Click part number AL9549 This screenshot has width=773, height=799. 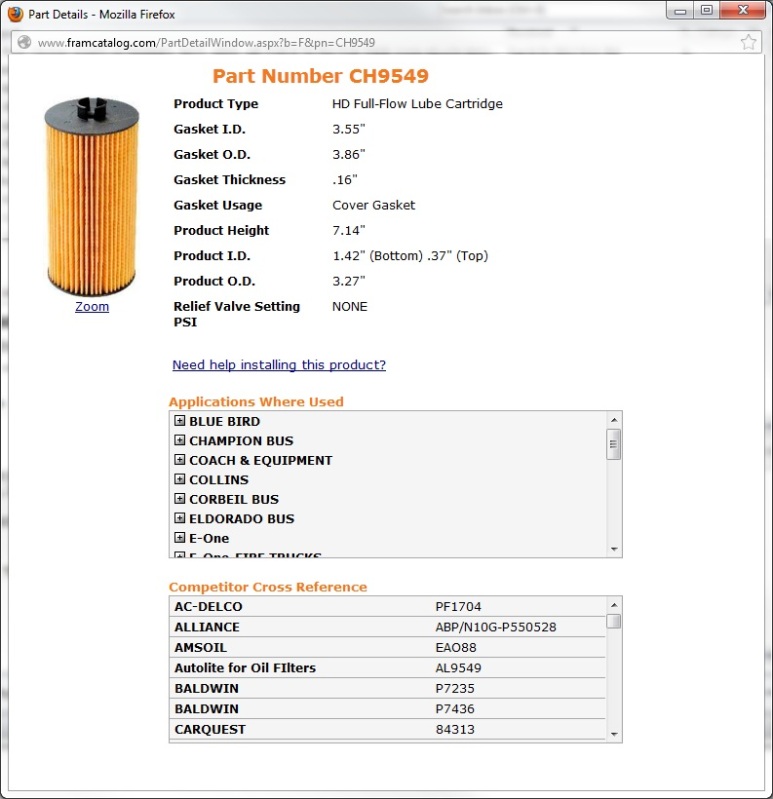458,668
